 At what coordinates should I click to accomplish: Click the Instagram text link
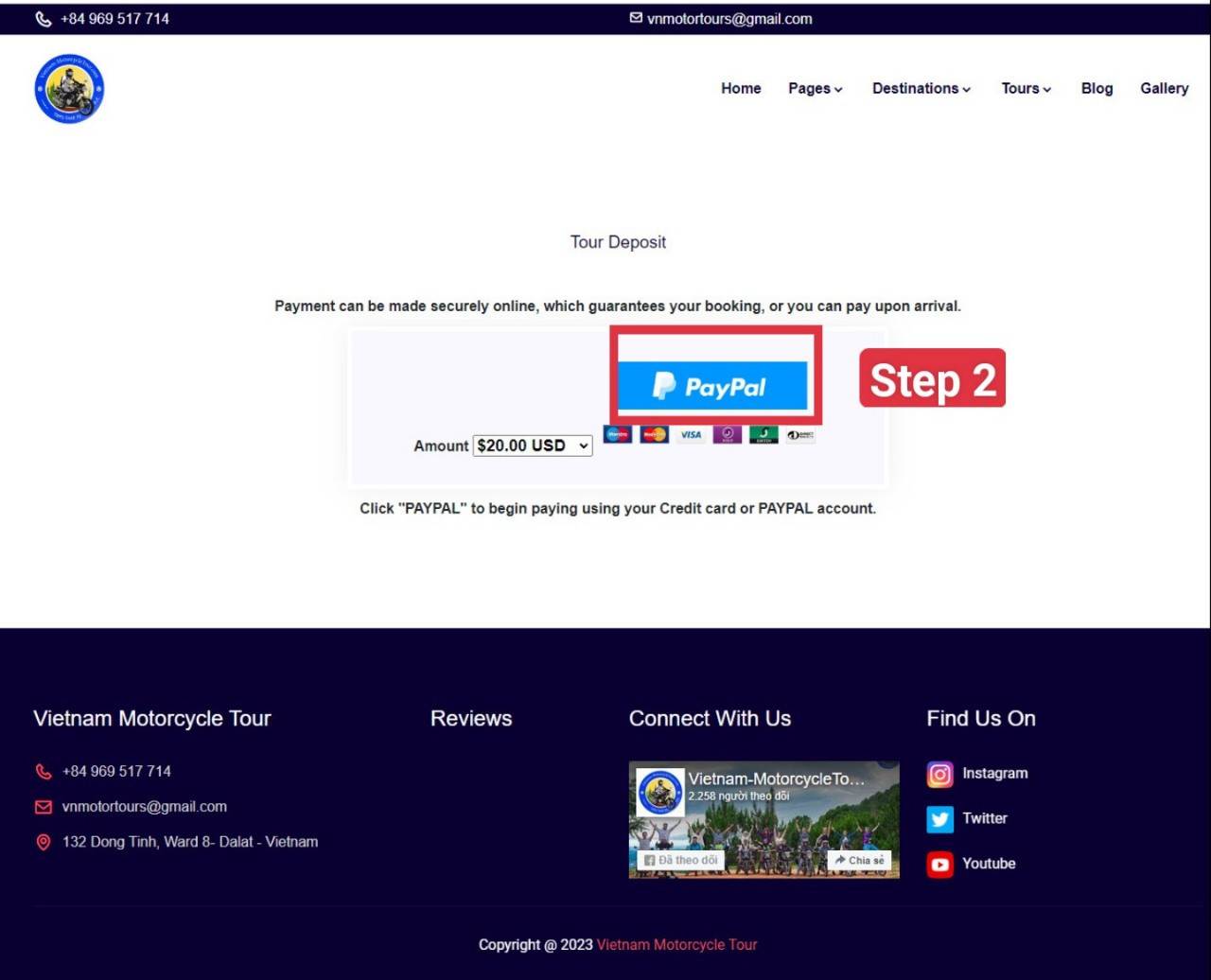[994, 773]
